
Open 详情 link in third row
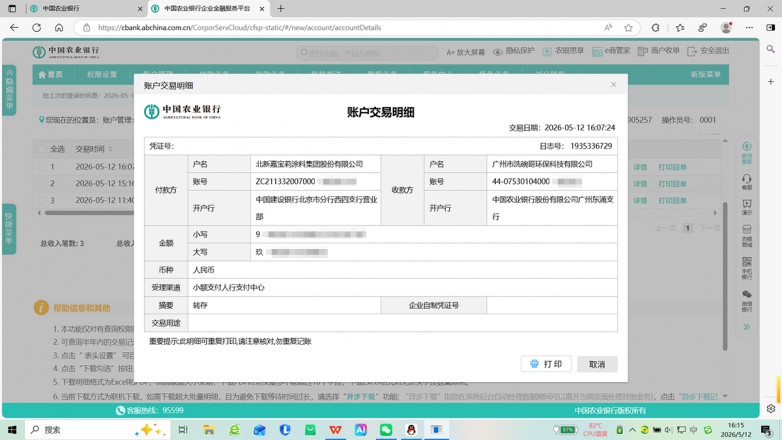click(x=640, y=201)
